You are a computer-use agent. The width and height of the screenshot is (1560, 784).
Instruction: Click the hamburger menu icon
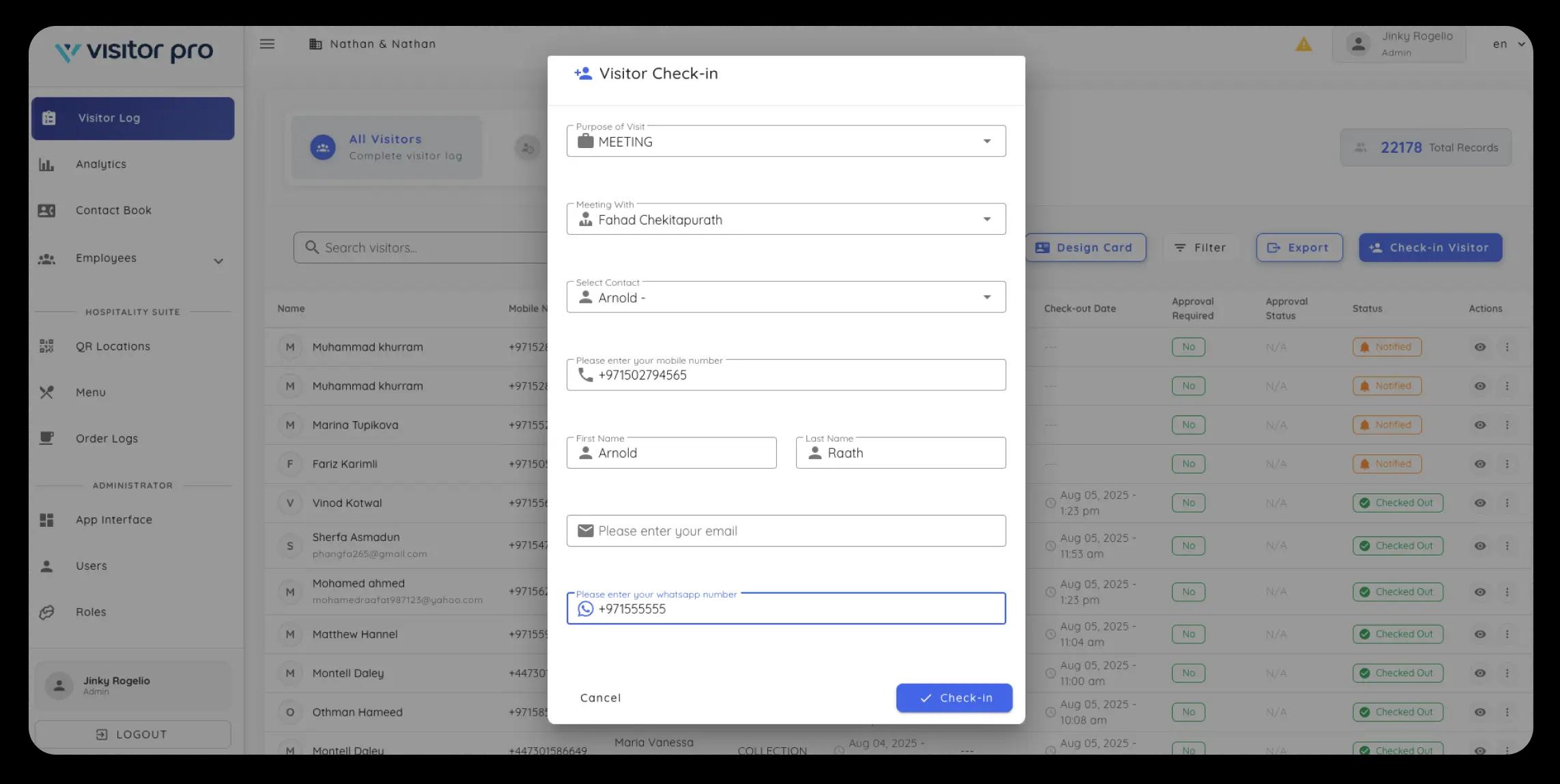pyautogui.click(x=267, y=44)
